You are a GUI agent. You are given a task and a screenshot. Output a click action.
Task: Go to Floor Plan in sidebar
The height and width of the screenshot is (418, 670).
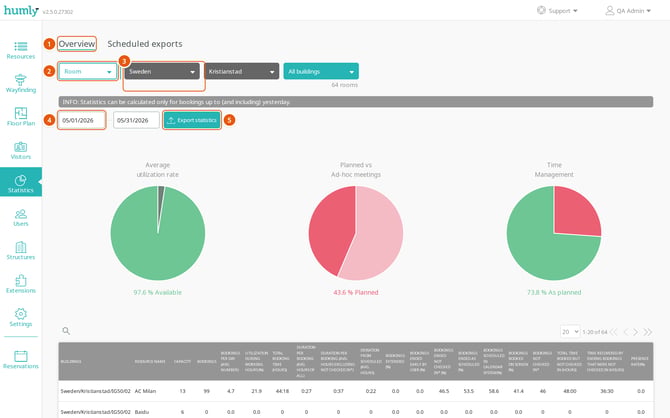click(x=21, y=117)
